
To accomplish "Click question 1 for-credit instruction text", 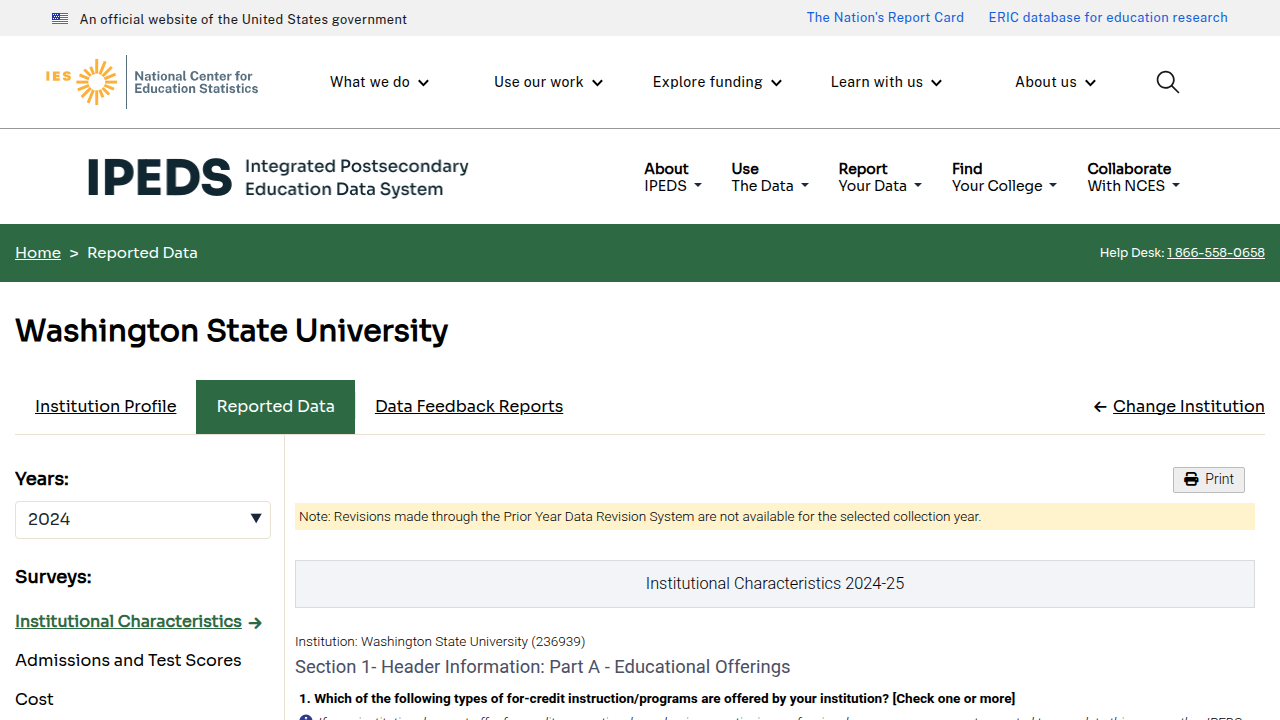I will pos(657,699).
